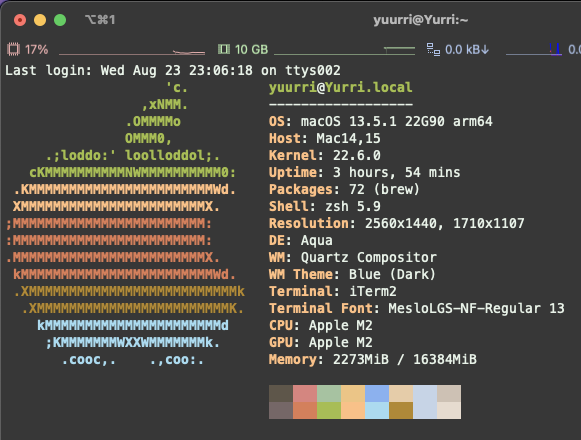Click the "DE: Aqua" line
Viewport: 581px width, 440px height.
pos(301,240)
